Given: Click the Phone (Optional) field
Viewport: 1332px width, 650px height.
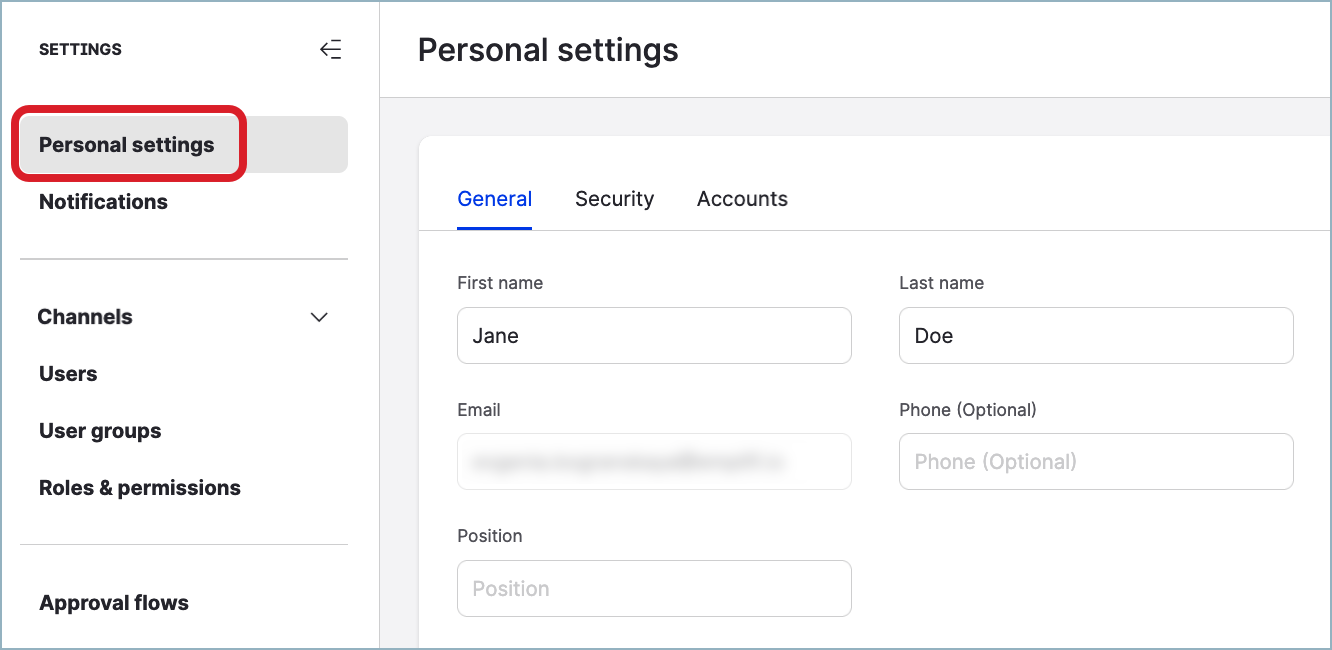Looking at the screenshot, I should click(x=1096, y=461).
